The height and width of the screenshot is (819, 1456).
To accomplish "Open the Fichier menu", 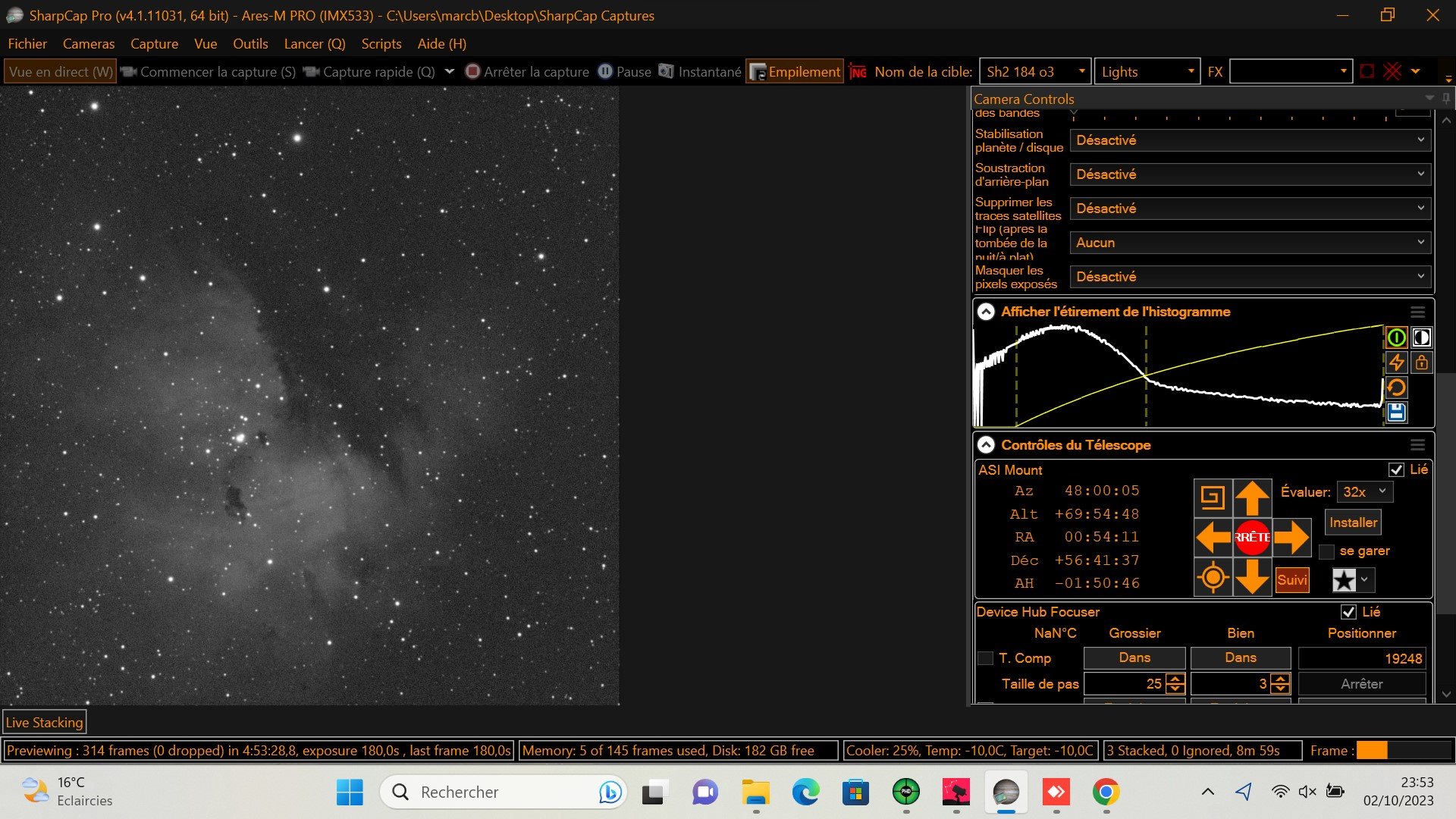I will [x=27, y=44].
